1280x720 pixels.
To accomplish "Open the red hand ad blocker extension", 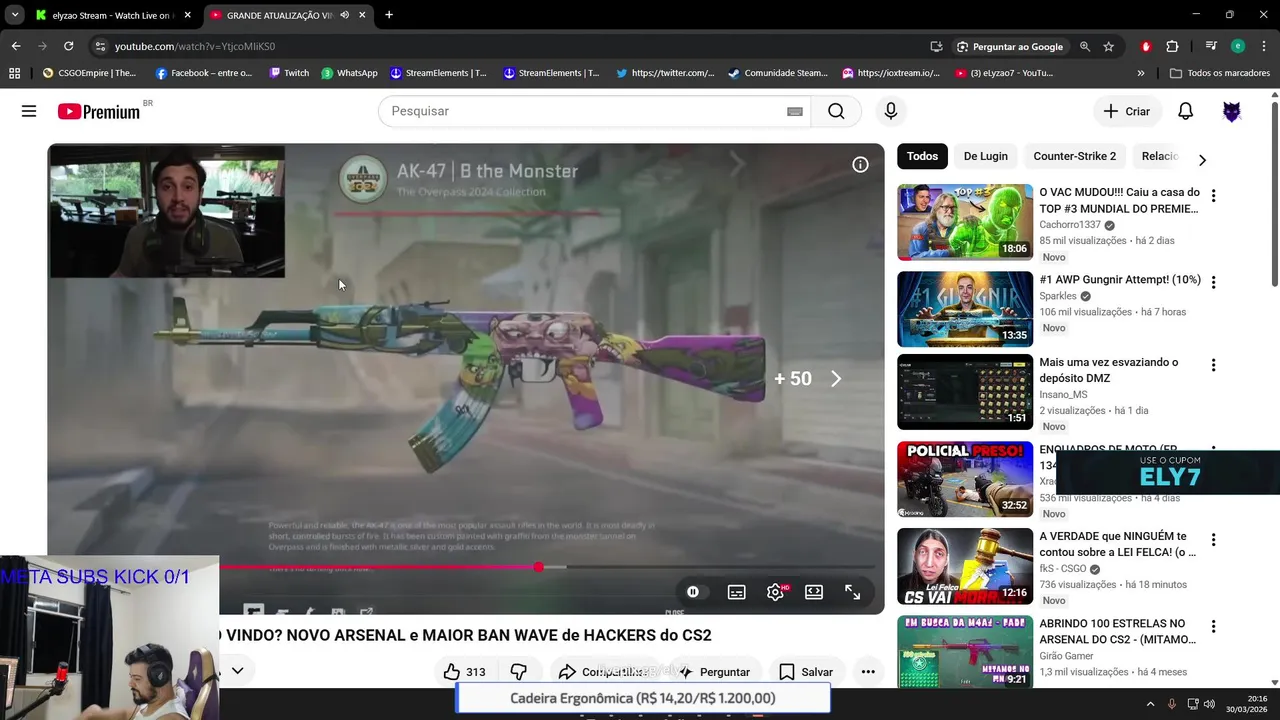I will tap(1146, 46).
